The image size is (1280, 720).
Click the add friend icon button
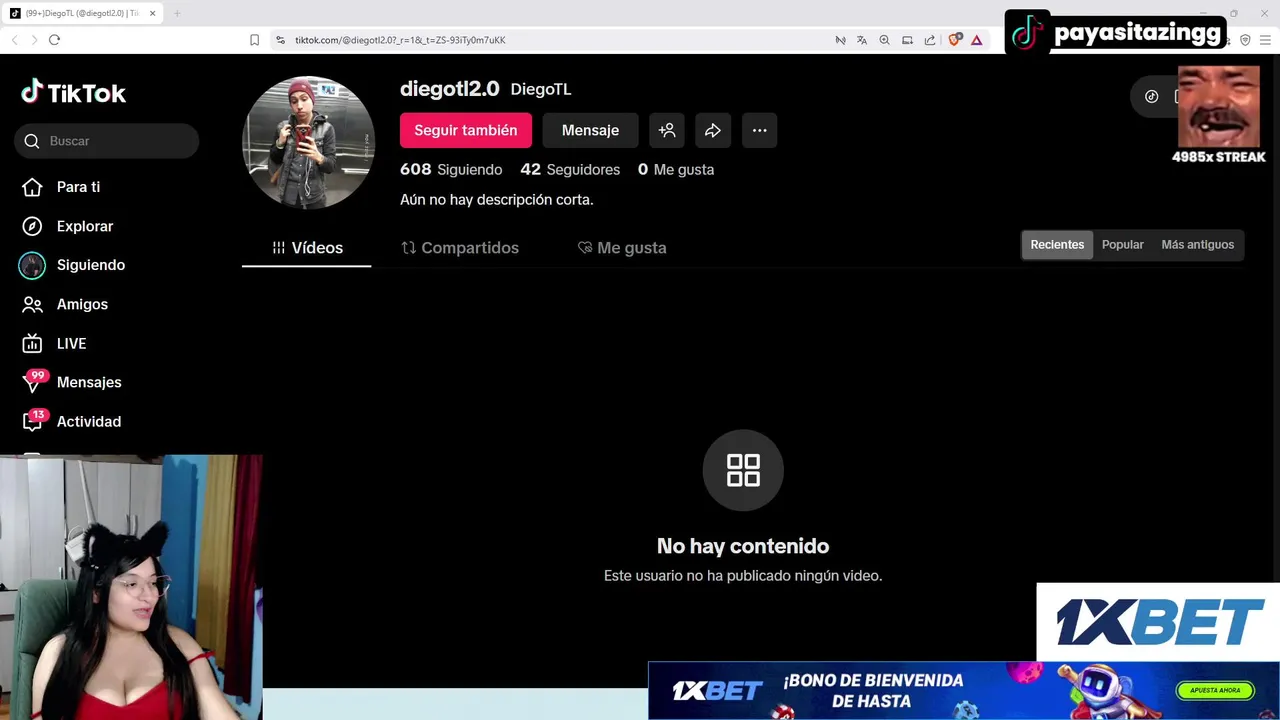[667, 130]
